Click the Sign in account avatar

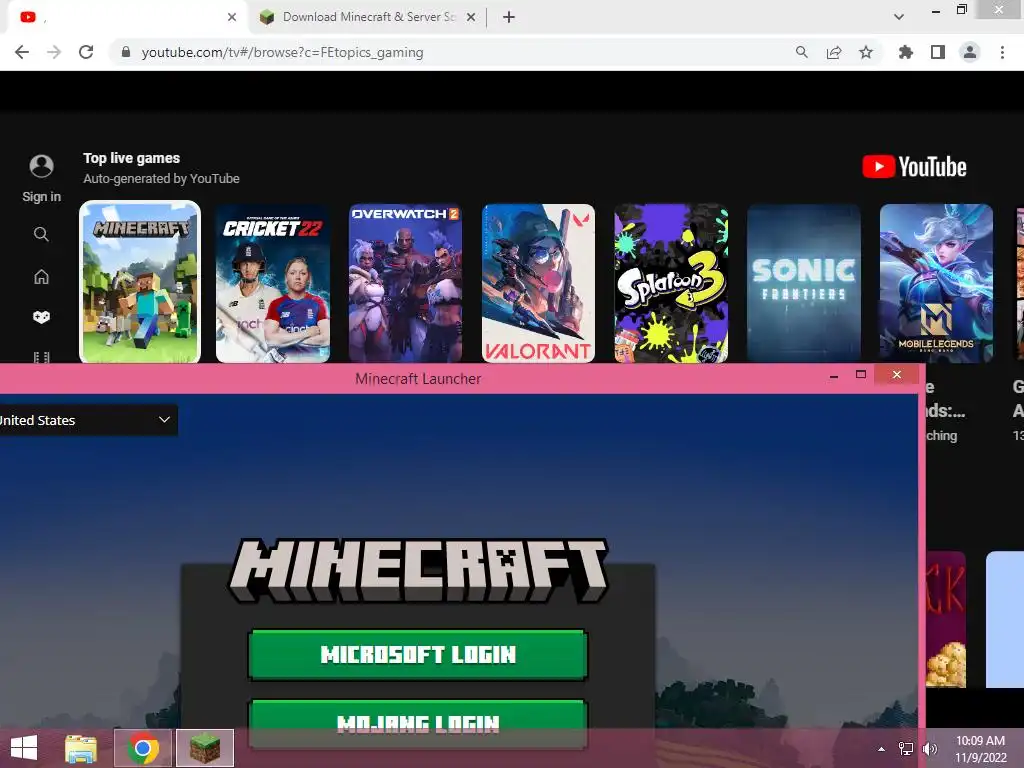click(41, 166)
